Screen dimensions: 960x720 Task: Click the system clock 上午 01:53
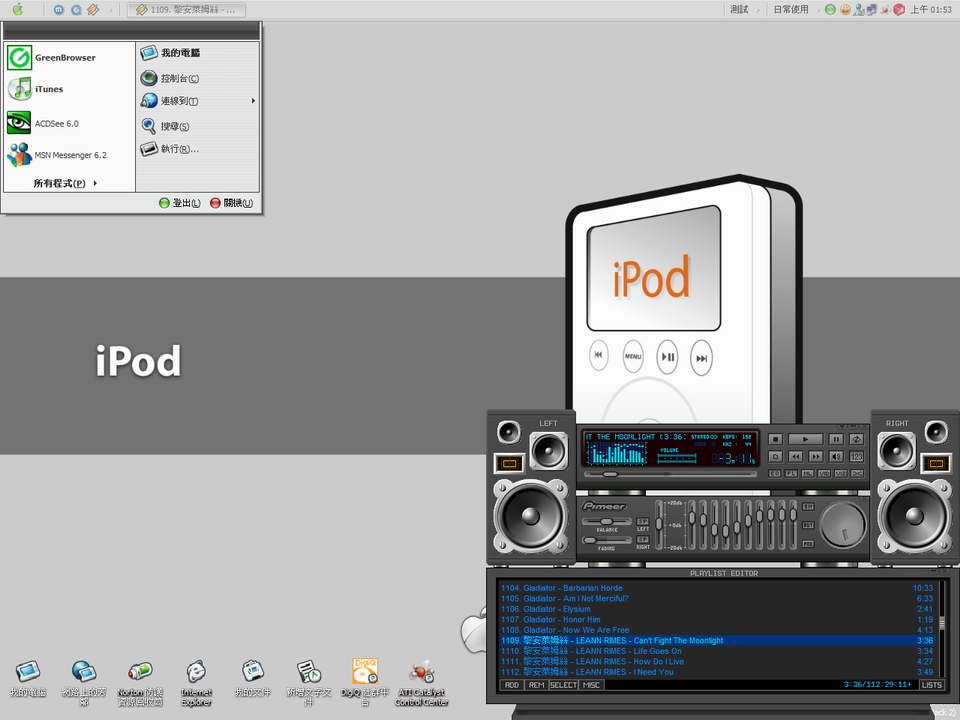pyautogui.click(x=931, y=9)
